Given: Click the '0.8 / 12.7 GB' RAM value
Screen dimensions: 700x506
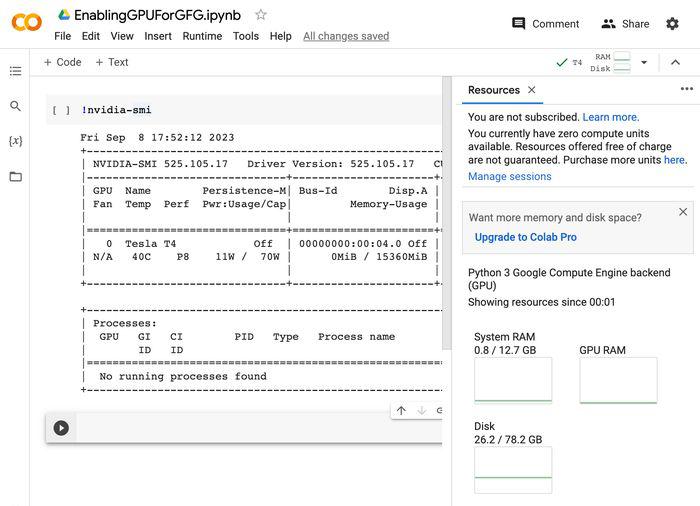Looking at the screenshot, I should (x=505, y=350).
